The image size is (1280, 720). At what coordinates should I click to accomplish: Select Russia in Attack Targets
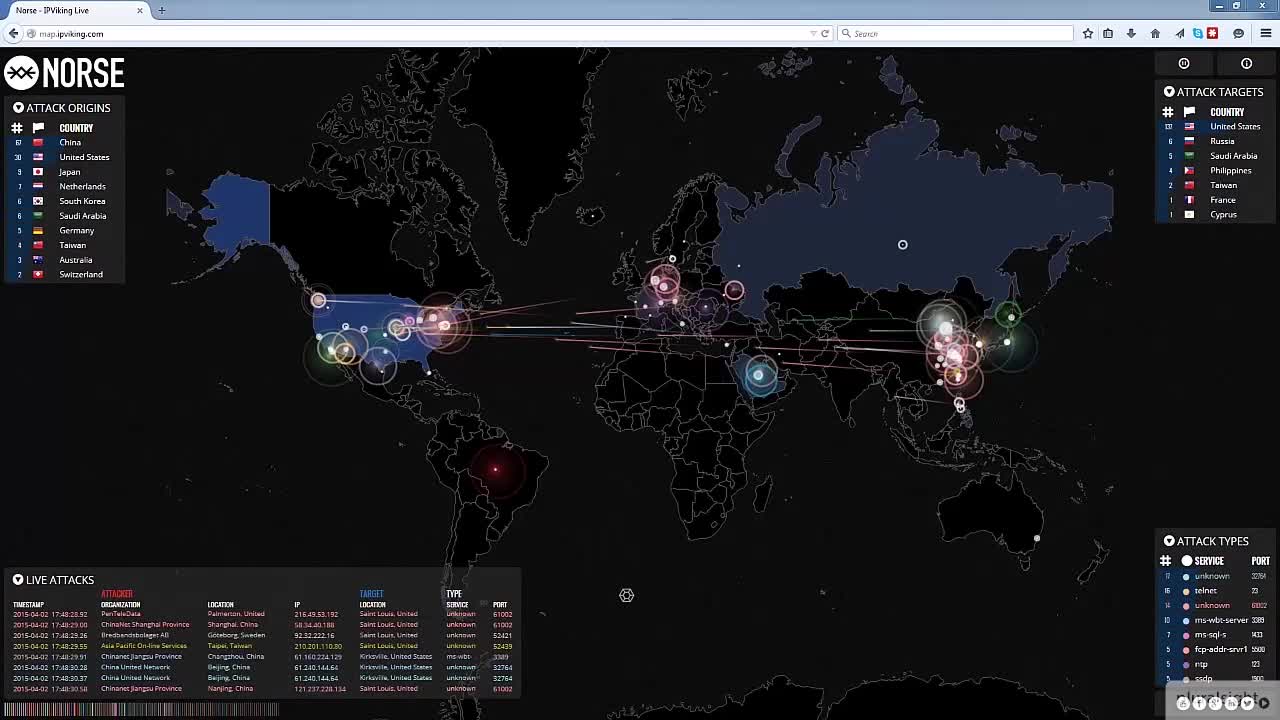coord(1215,141)
